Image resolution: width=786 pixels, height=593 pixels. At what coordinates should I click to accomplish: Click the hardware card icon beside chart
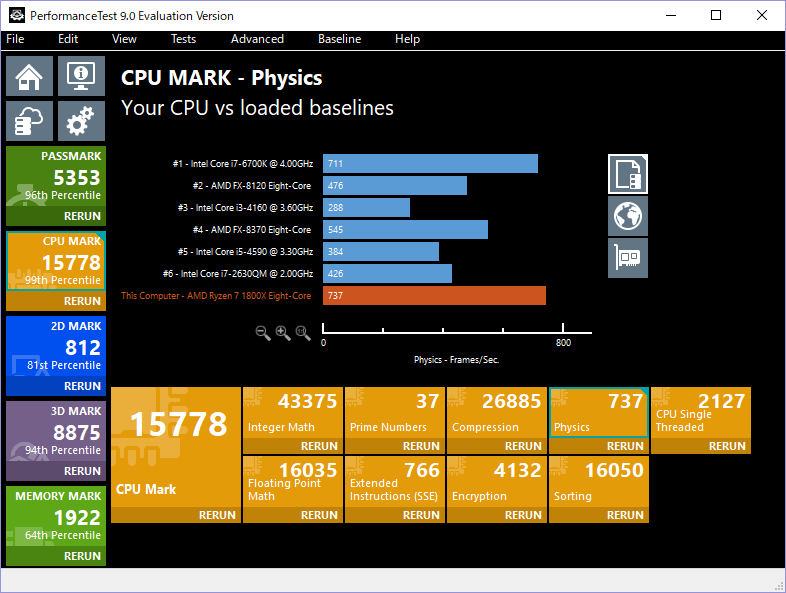628,258
